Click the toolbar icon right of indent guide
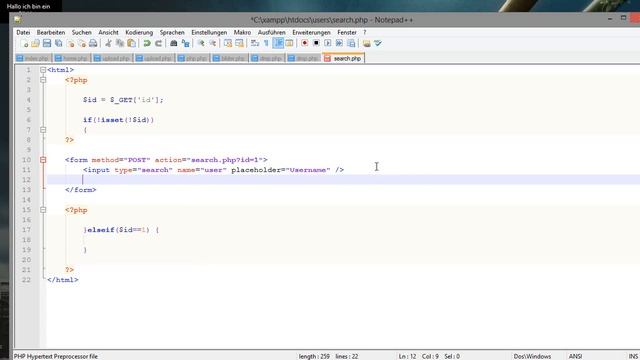Image resolution: width=640 pixels, height=360 pixels. coord(289,43)
